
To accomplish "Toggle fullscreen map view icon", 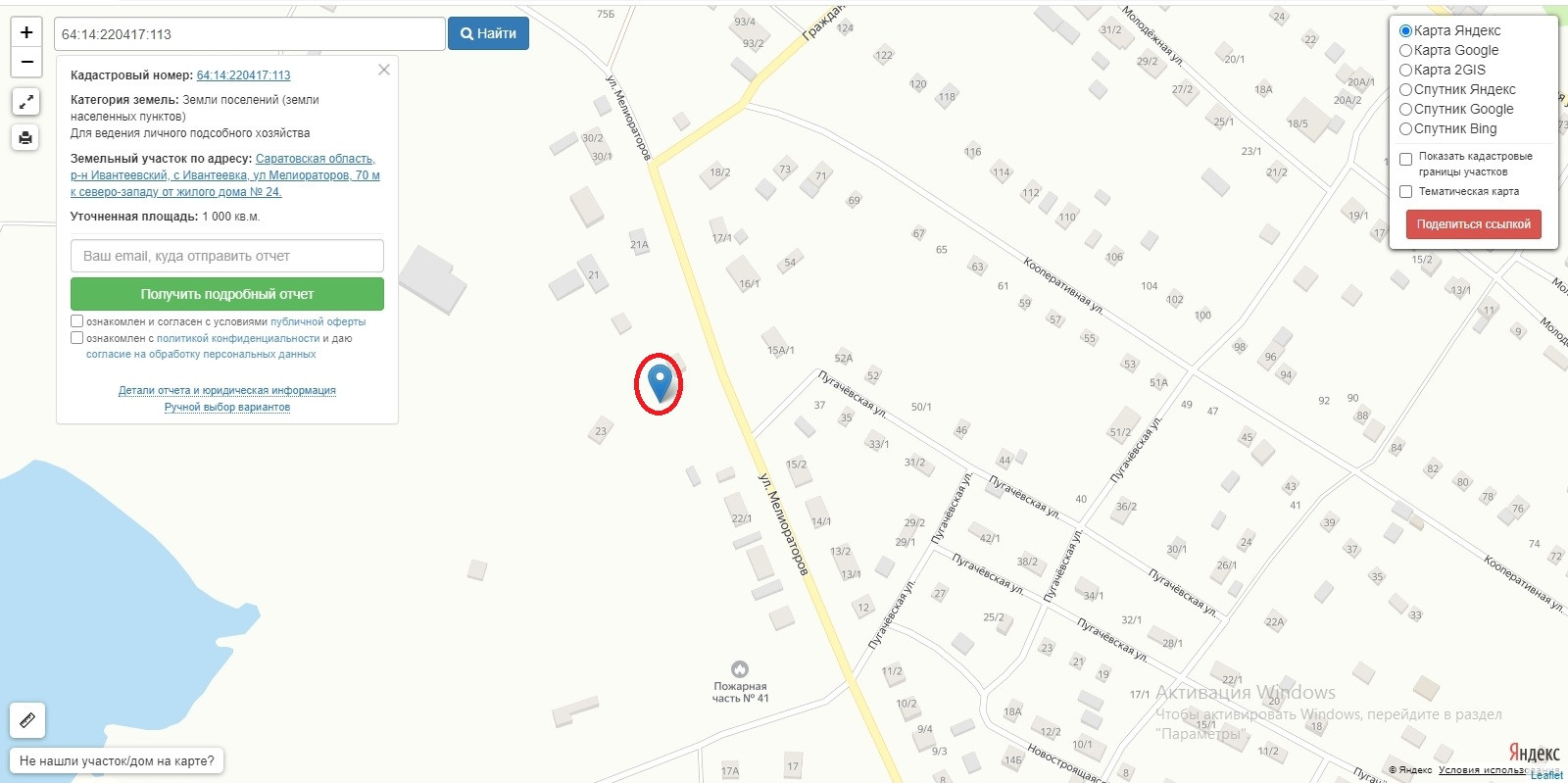I will click(x=26, y=101).
